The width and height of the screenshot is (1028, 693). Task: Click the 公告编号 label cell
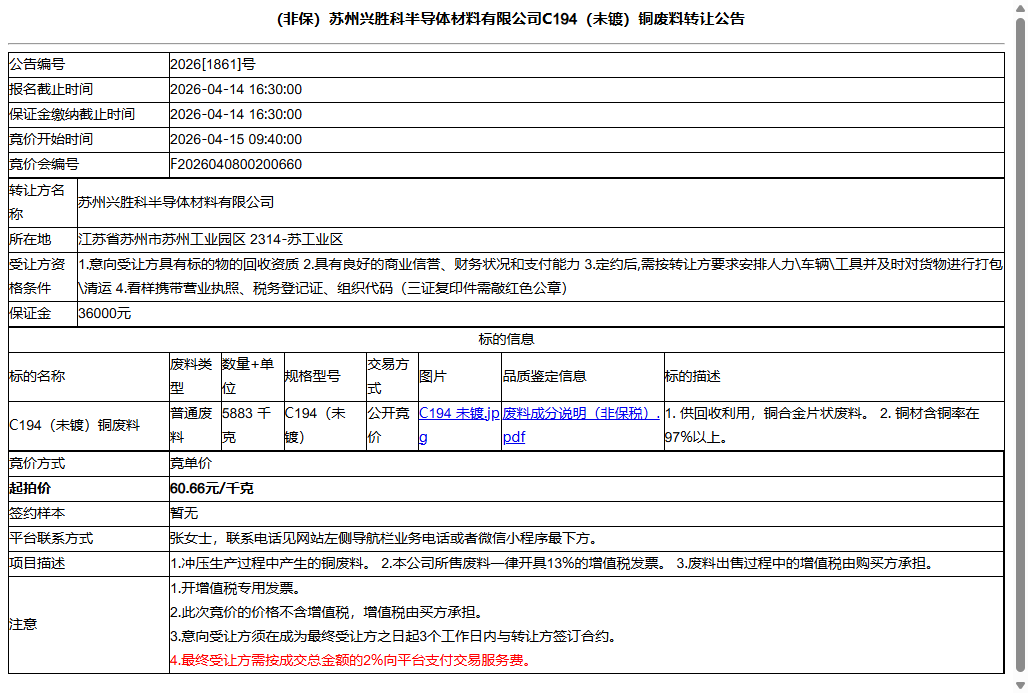(89, 64)
